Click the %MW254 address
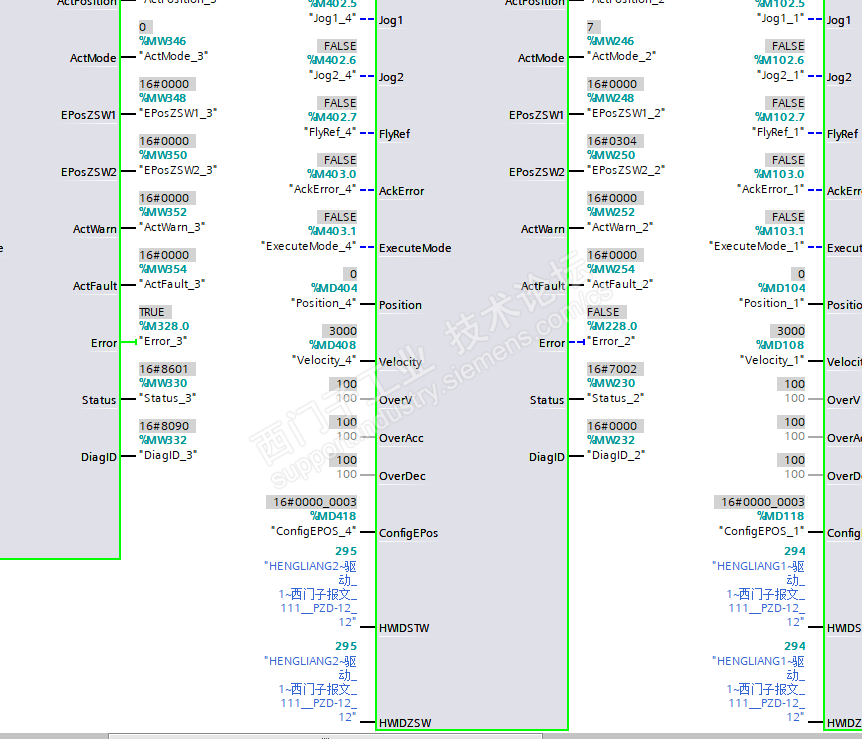 point(611,269)
